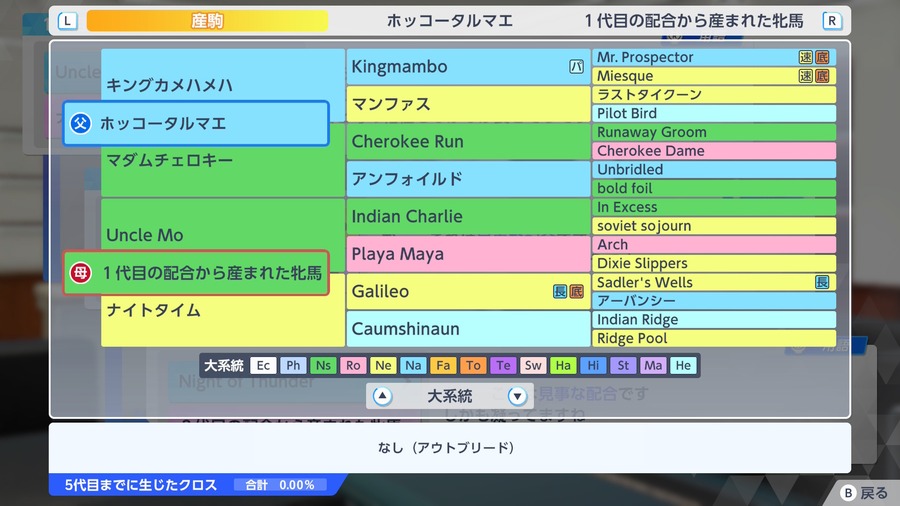
Task: Click the Indian Charlie pedigree cell
Action: tap(468, 216)
